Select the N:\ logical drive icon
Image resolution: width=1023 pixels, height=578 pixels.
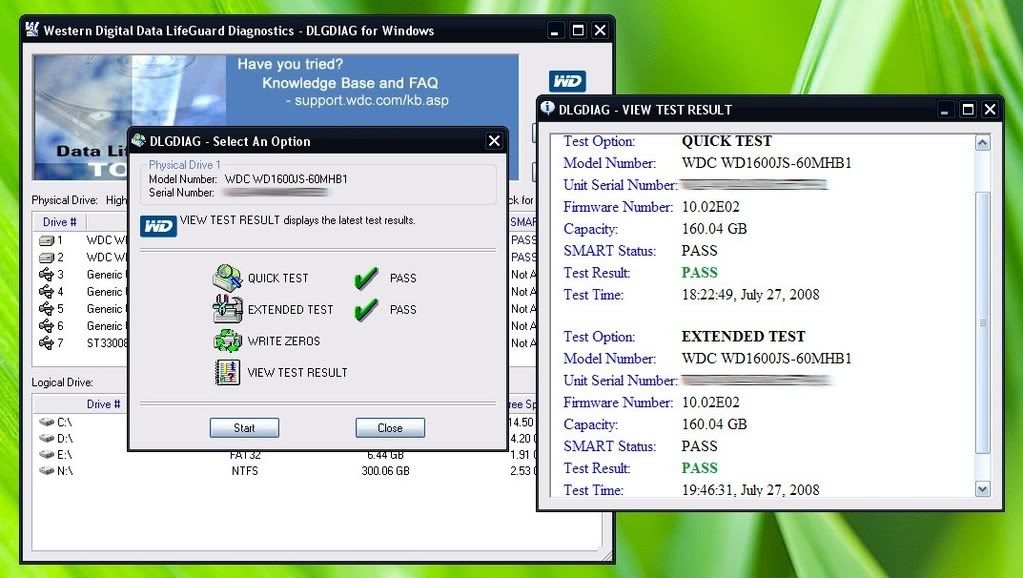[x=46, y=470]
